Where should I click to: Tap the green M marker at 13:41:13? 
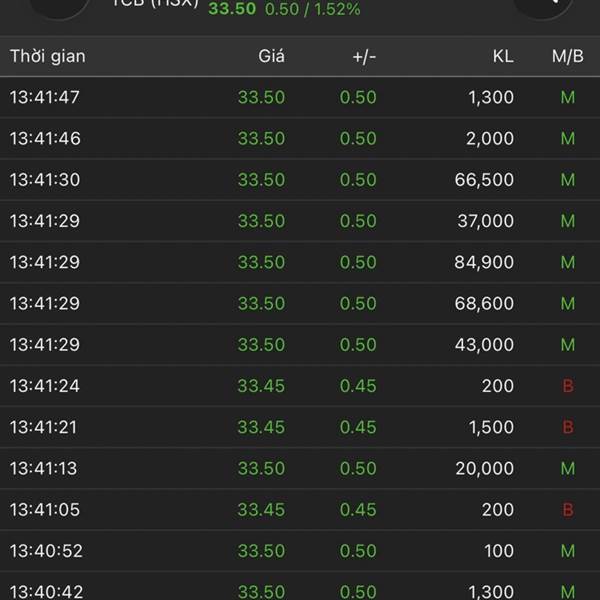click(x=568, y=468)
